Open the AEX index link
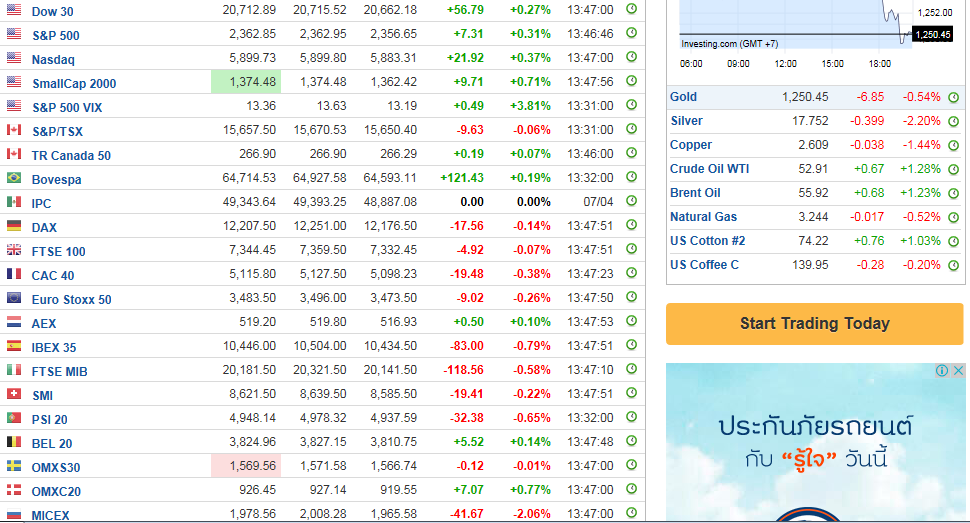This screenshot has width=970, height=523. pos(44,324)
